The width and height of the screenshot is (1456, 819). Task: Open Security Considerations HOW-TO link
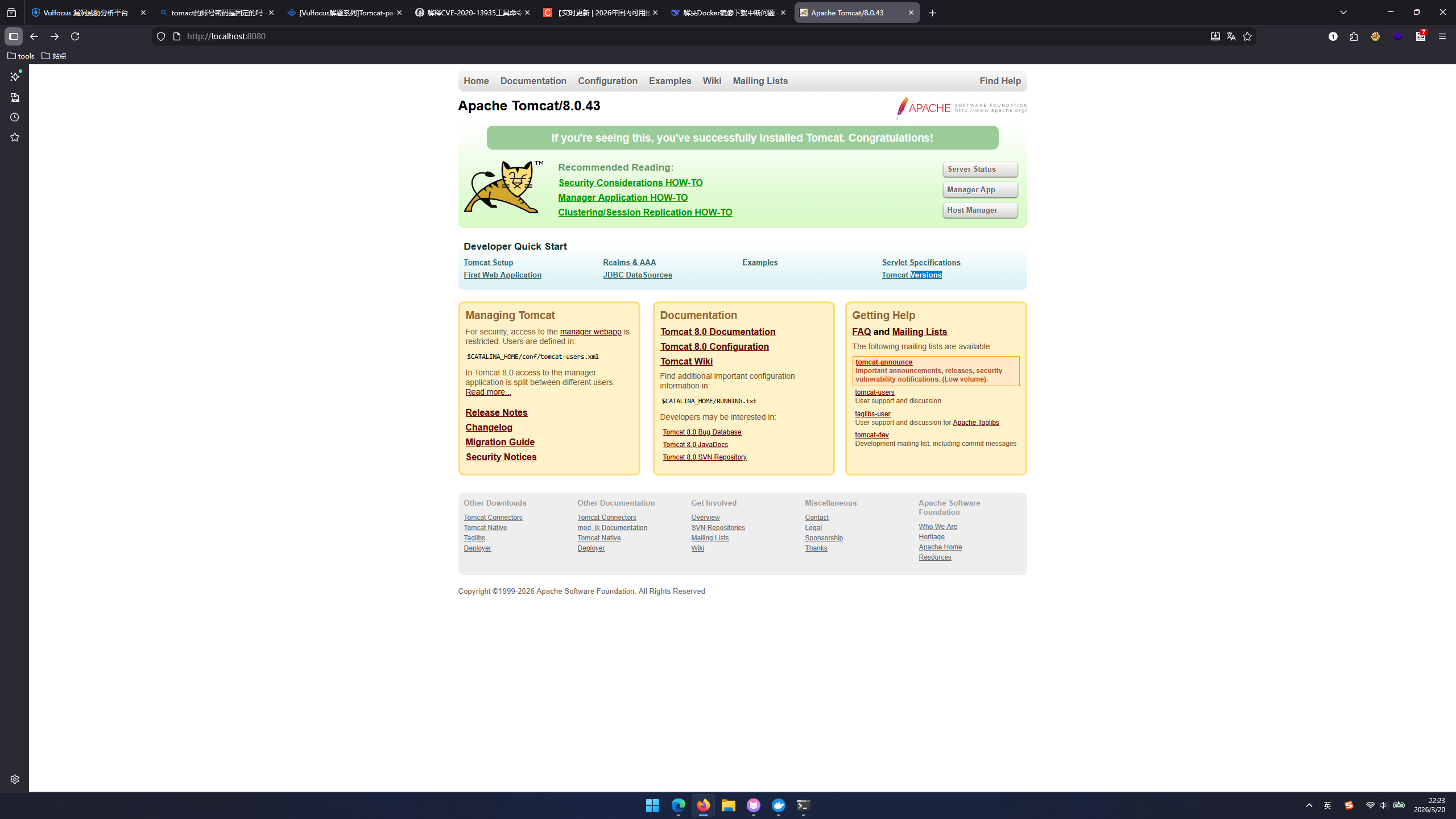630,183
